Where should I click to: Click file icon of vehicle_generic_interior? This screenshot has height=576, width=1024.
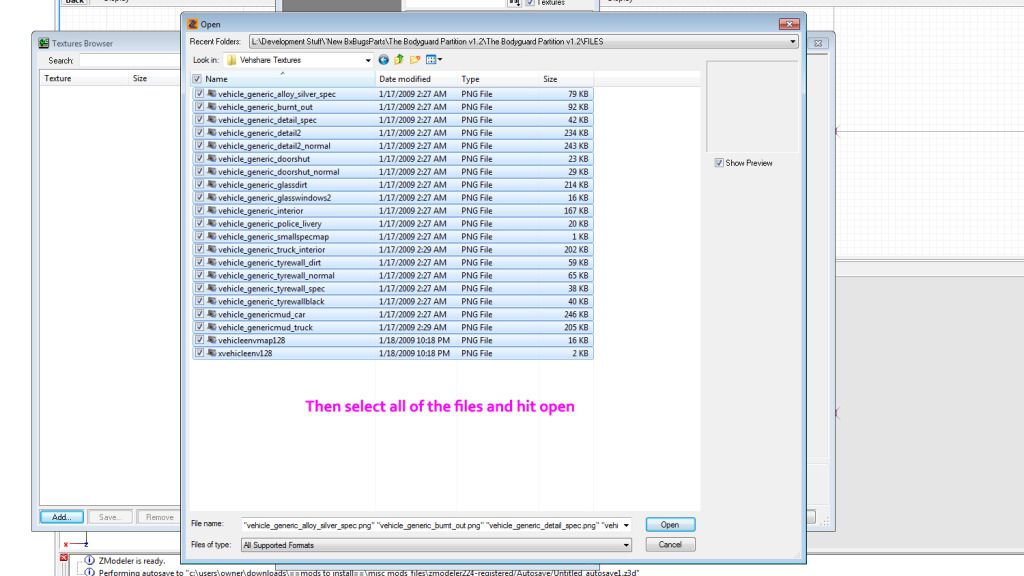coord(212,210)
